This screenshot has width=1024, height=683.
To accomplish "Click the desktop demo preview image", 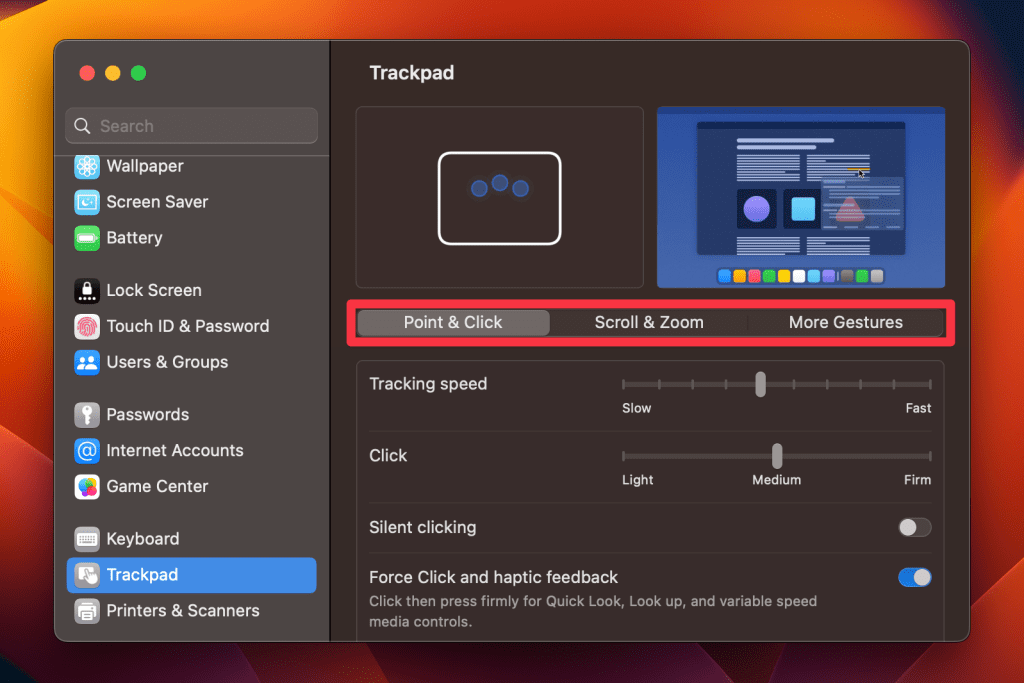I will (801, 197).
